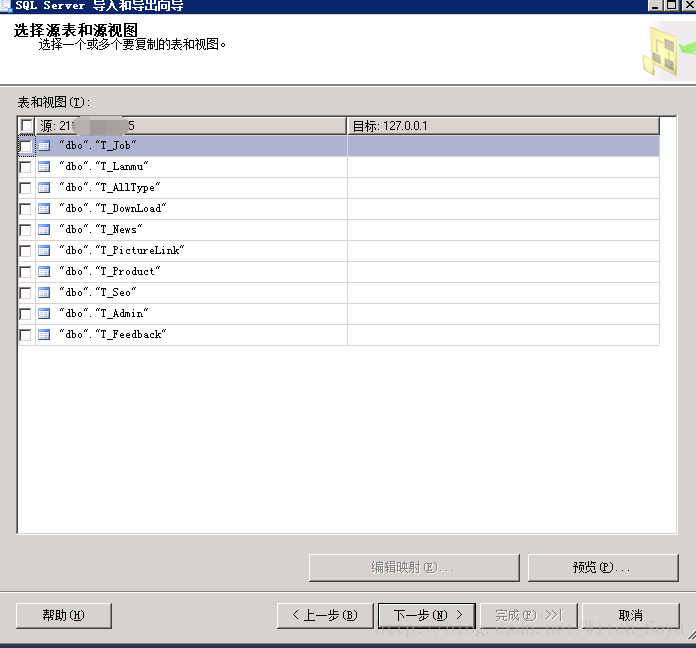The height and width of the screenshot is (648, 696).
Task: Click the 目标: 127.0.0.1 column header
Action: 503,126
